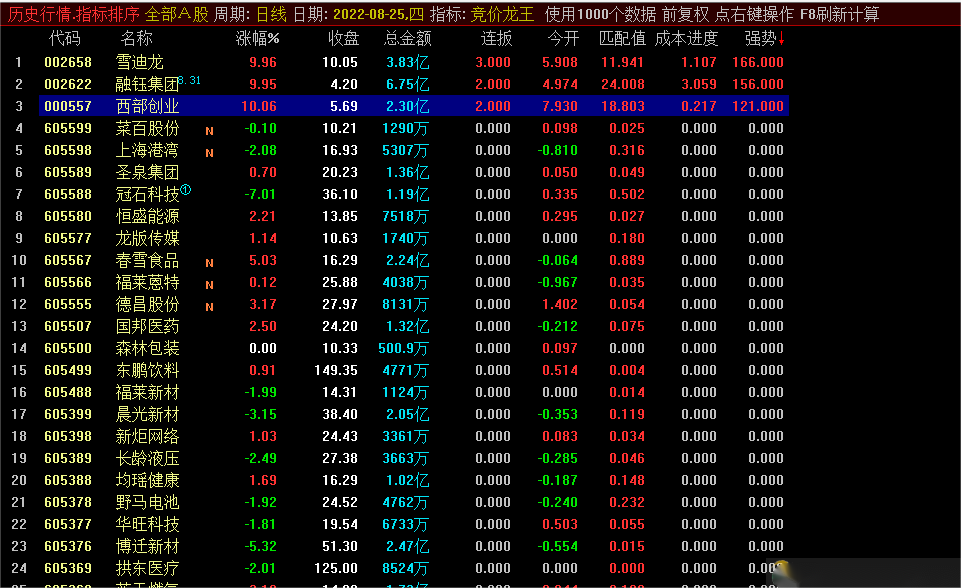Click 总金额 500.9万 for 森林包装
This screenshot has height=588, width=961.
point(403,349)
